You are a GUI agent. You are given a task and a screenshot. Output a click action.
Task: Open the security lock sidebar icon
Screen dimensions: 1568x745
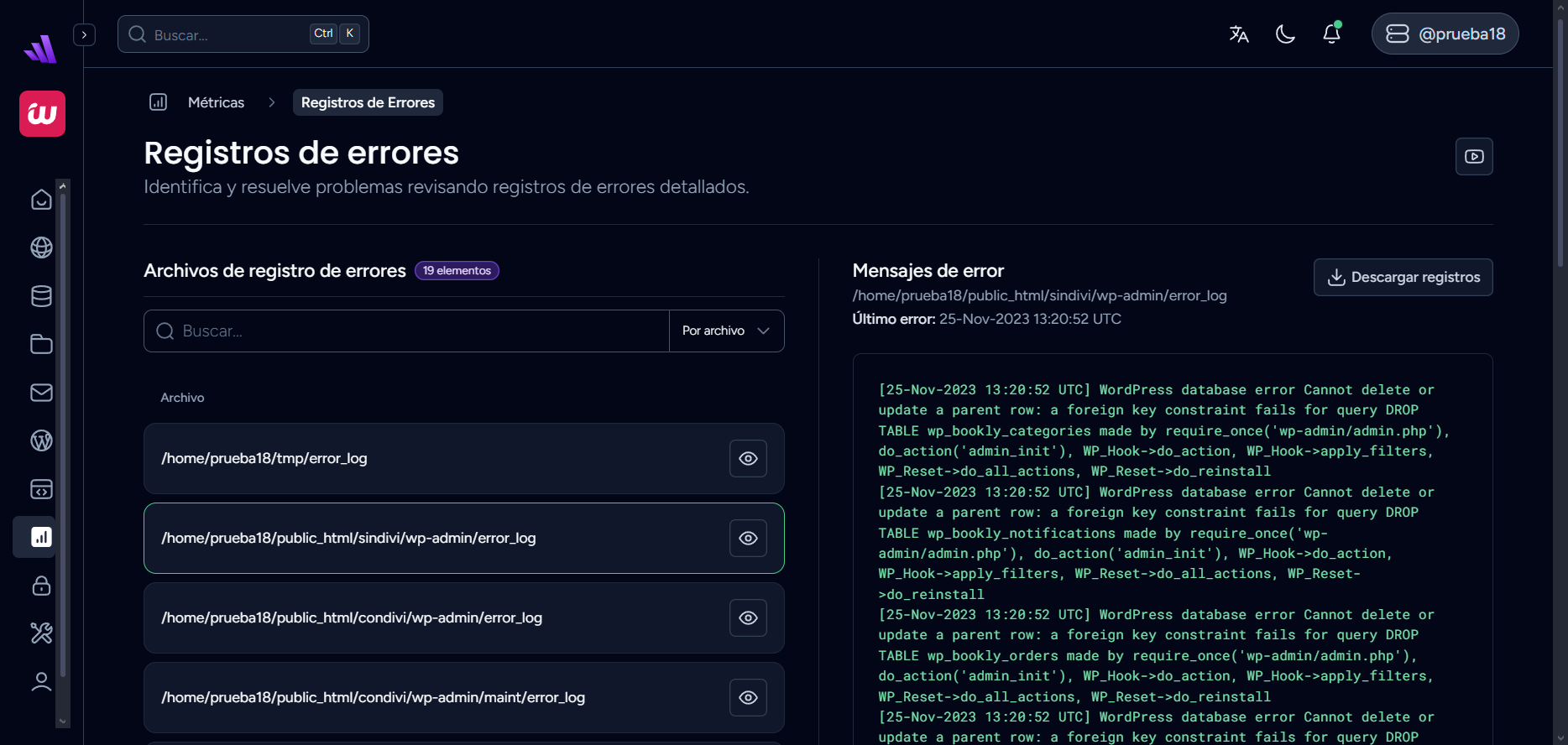click(x=41, y=586)
